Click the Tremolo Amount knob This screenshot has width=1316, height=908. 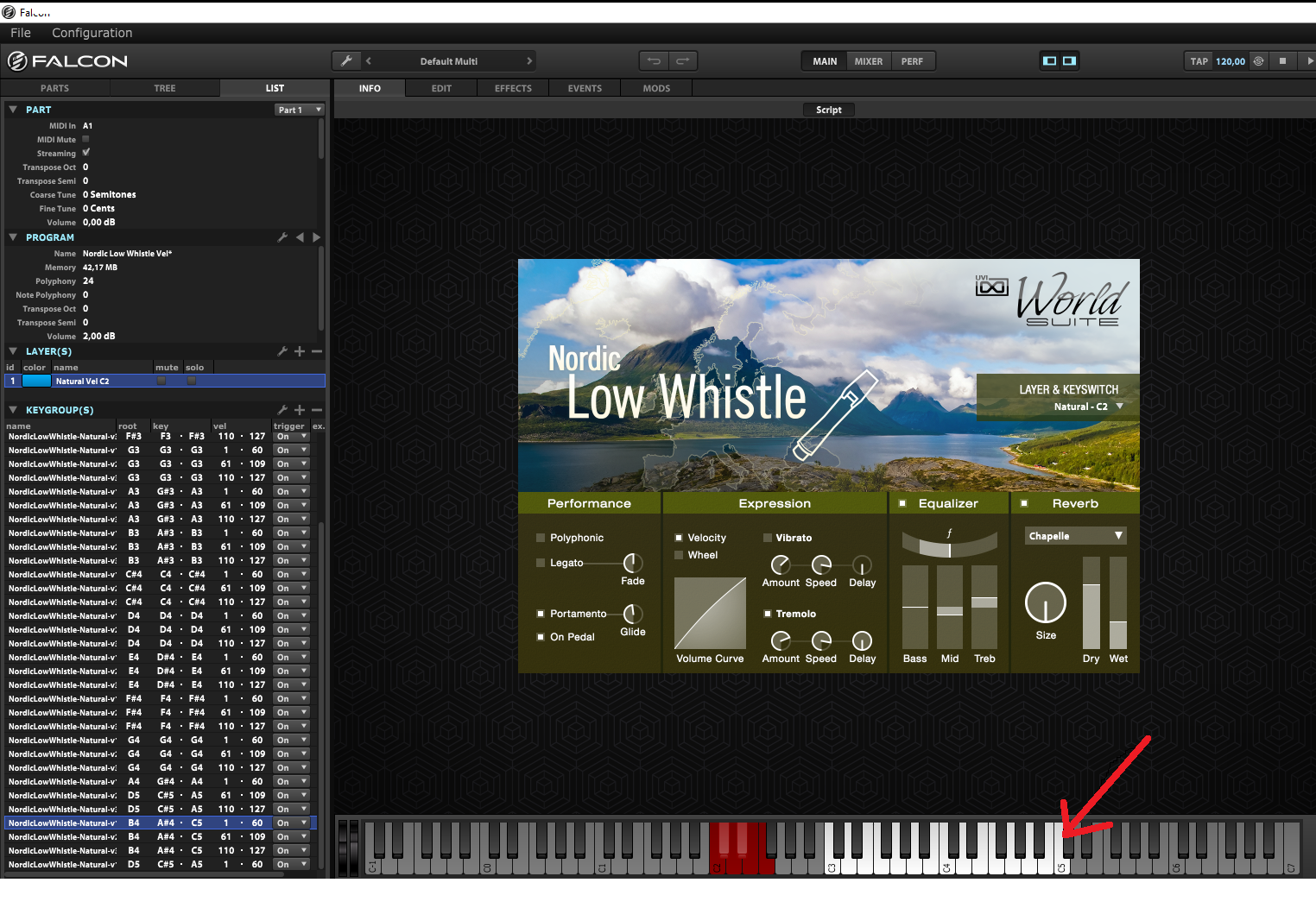point(780,640)
